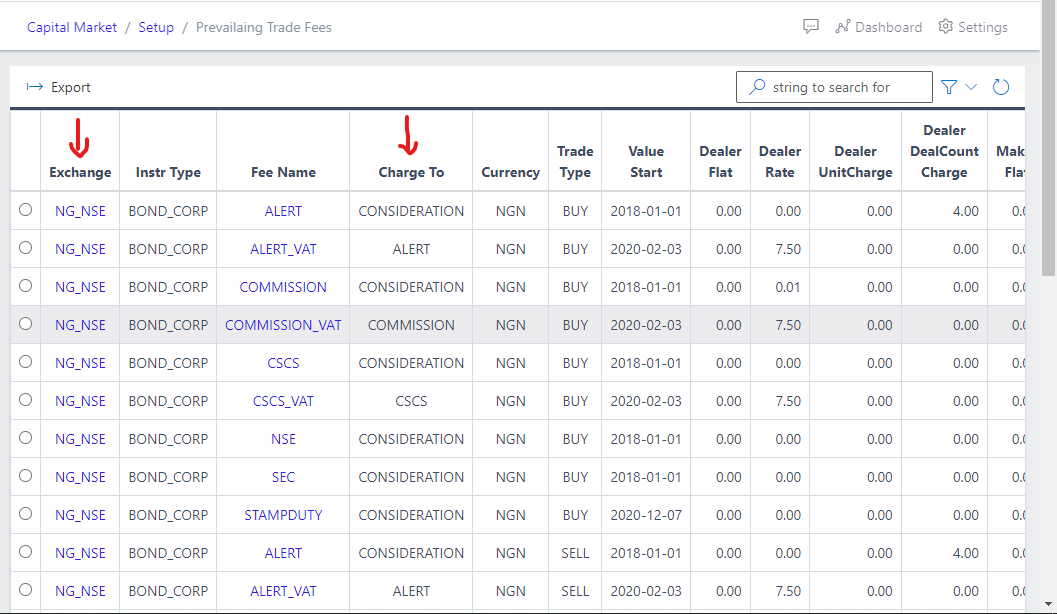
Task: Select the first ALERT row radio button
Action: (x=25, y=211)
